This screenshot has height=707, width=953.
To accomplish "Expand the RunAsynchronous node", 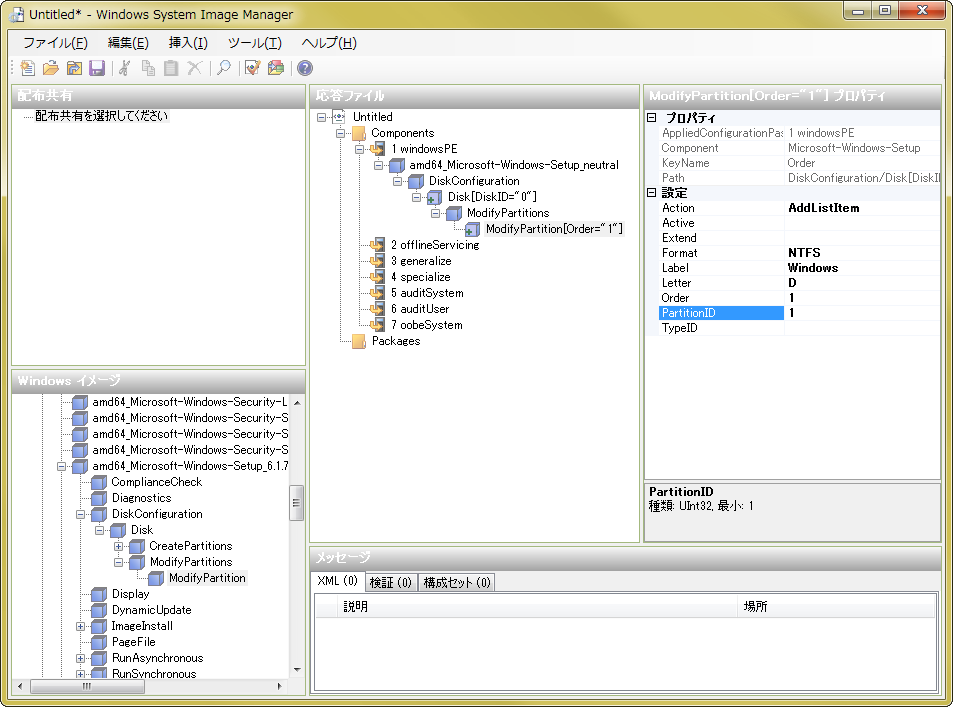I will point(80,658).
